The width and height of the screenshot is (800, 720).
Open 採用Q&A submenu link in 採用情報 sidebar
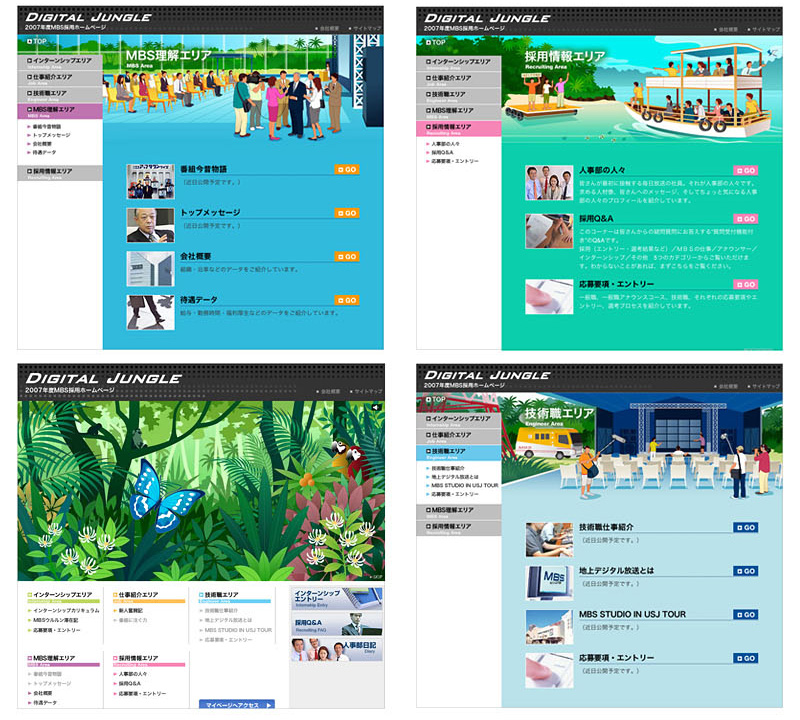(x=442, y=153)
